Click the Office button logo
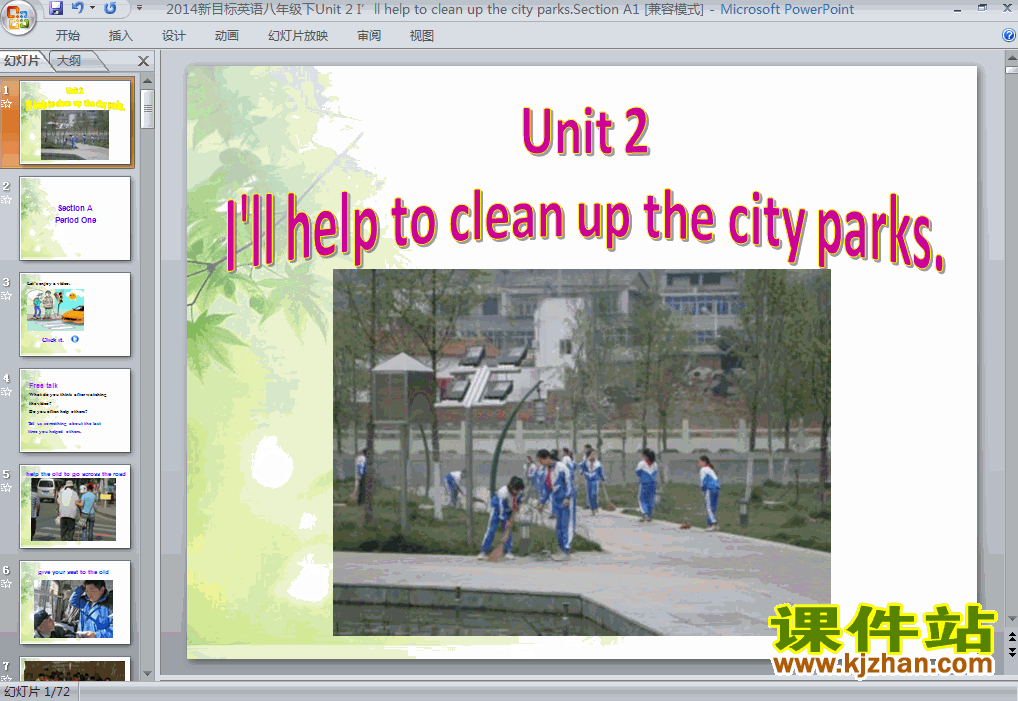This screenshot has height=701, width=1018. (18, 16)
